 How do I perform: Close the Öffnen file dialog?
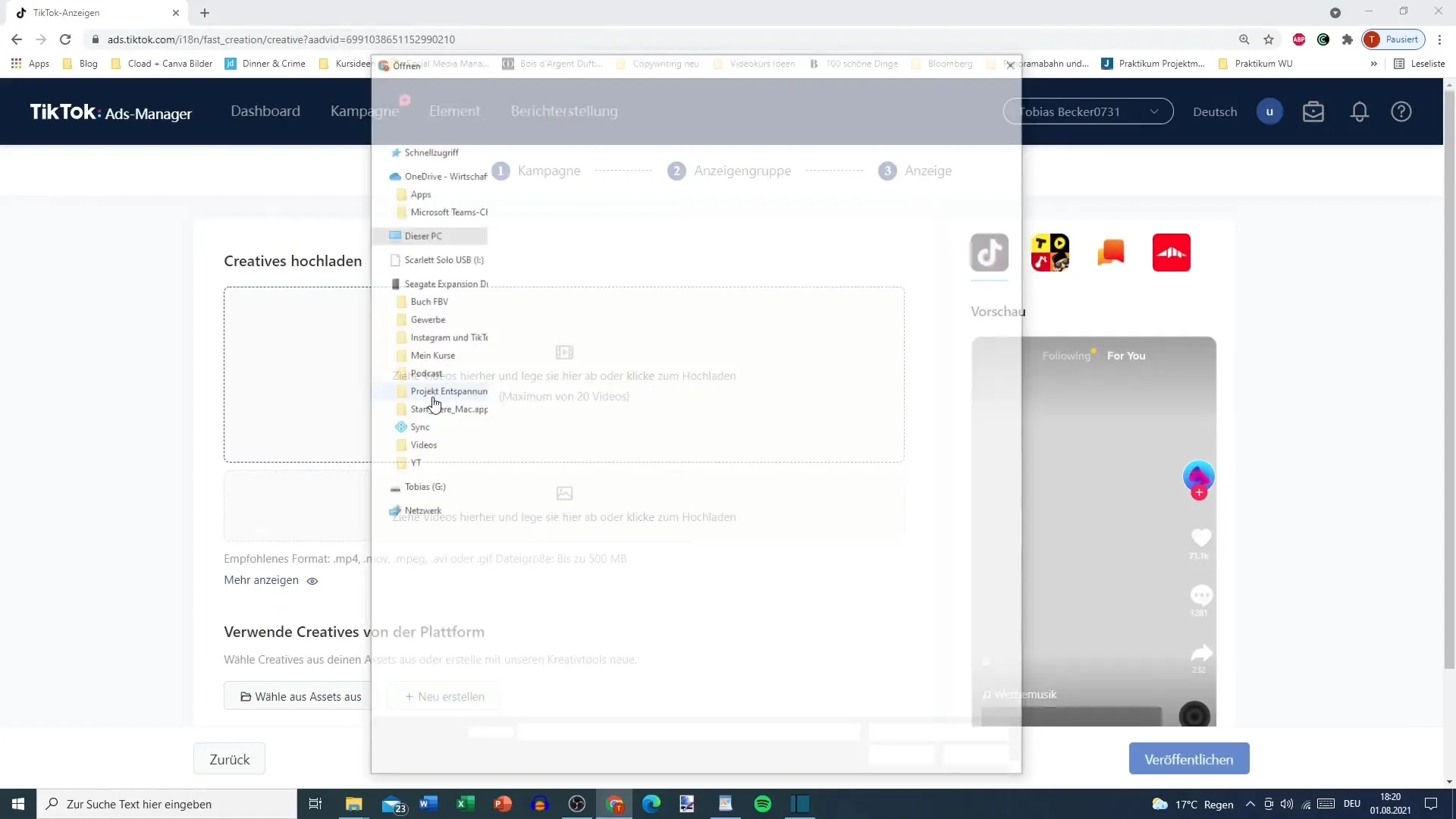1010,65
